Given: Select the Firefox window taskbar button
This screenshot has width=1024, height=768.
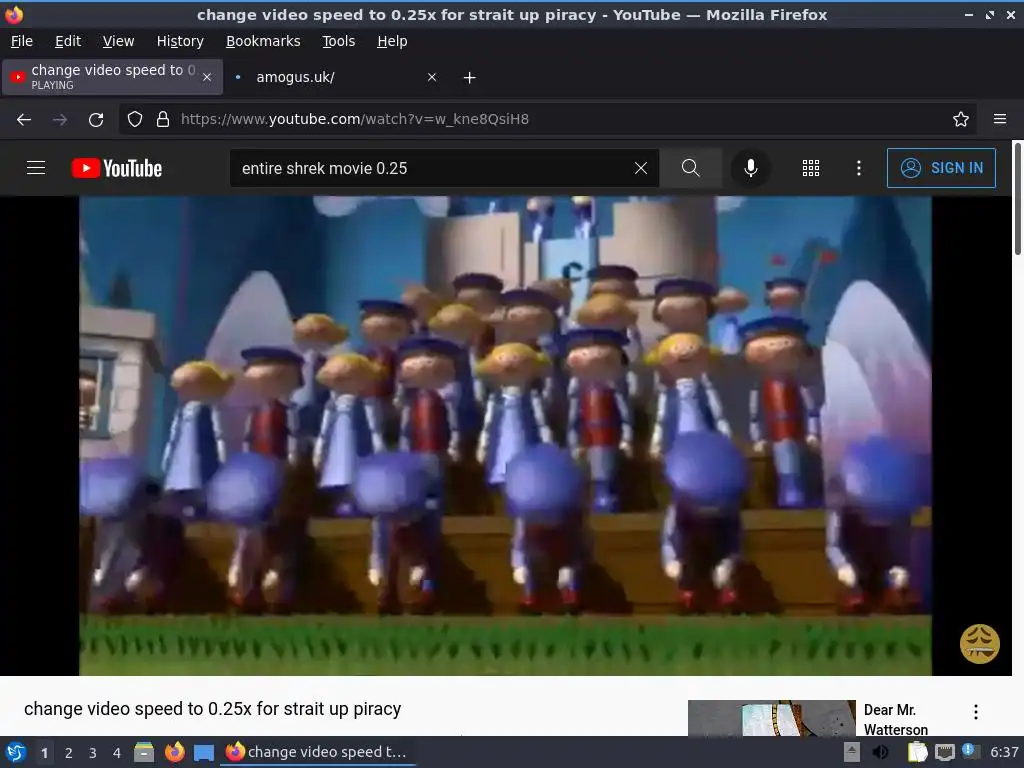Looking at the screenshot, I should coord(319,752).
